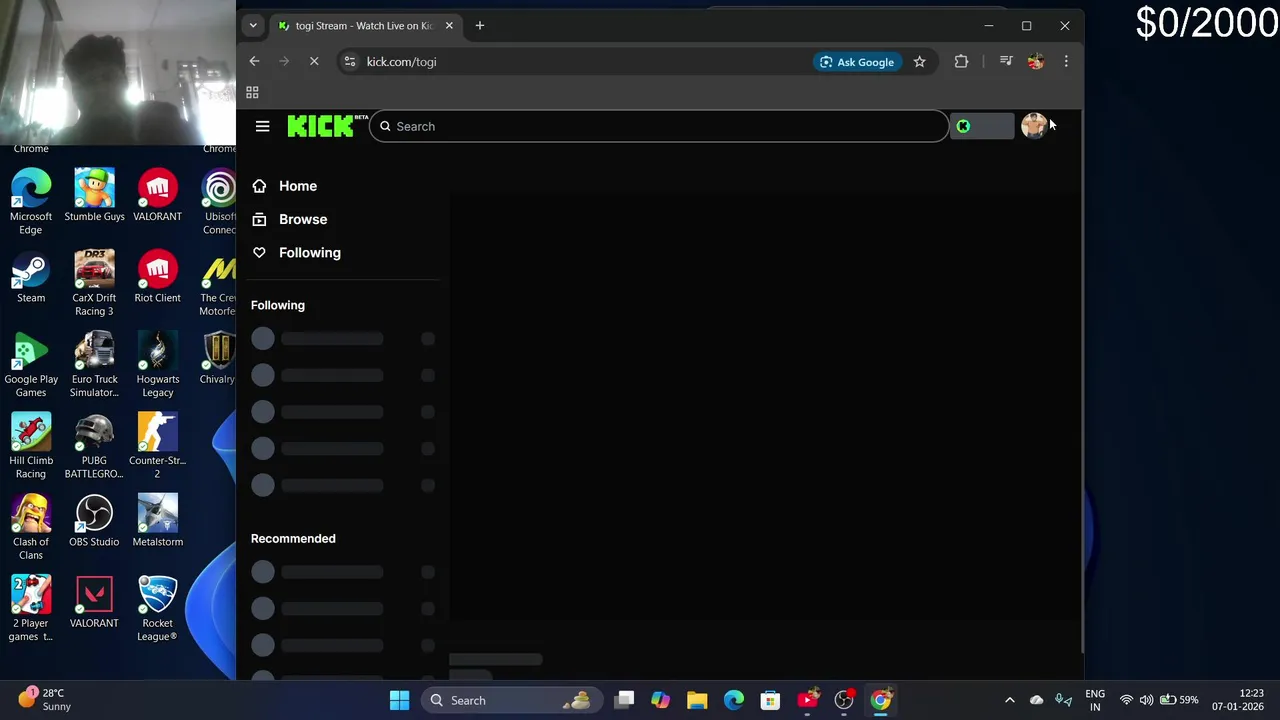Click the Kick search field
The height and width of the screenshot is (720, 1280).
(658, 126)
